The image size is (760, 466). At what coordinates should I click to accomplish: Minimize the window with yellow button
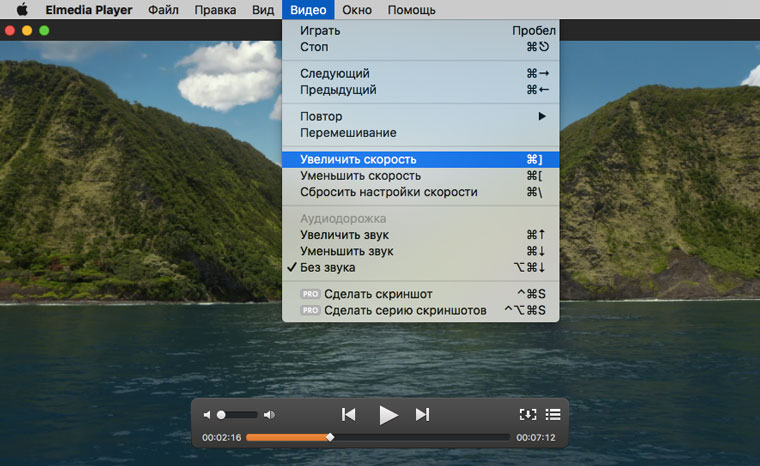[x=27, y=31]
